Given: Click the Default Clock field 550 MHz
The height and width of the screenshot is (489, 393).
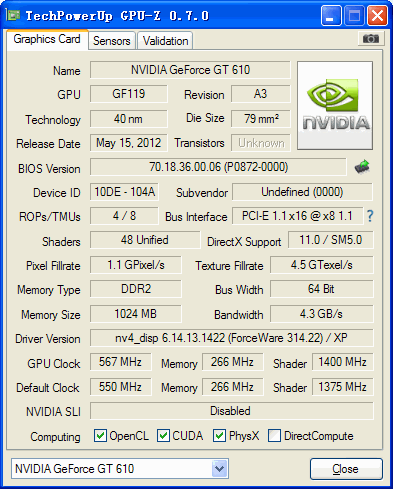Looking at the screenshot, I should coord(121,387).
